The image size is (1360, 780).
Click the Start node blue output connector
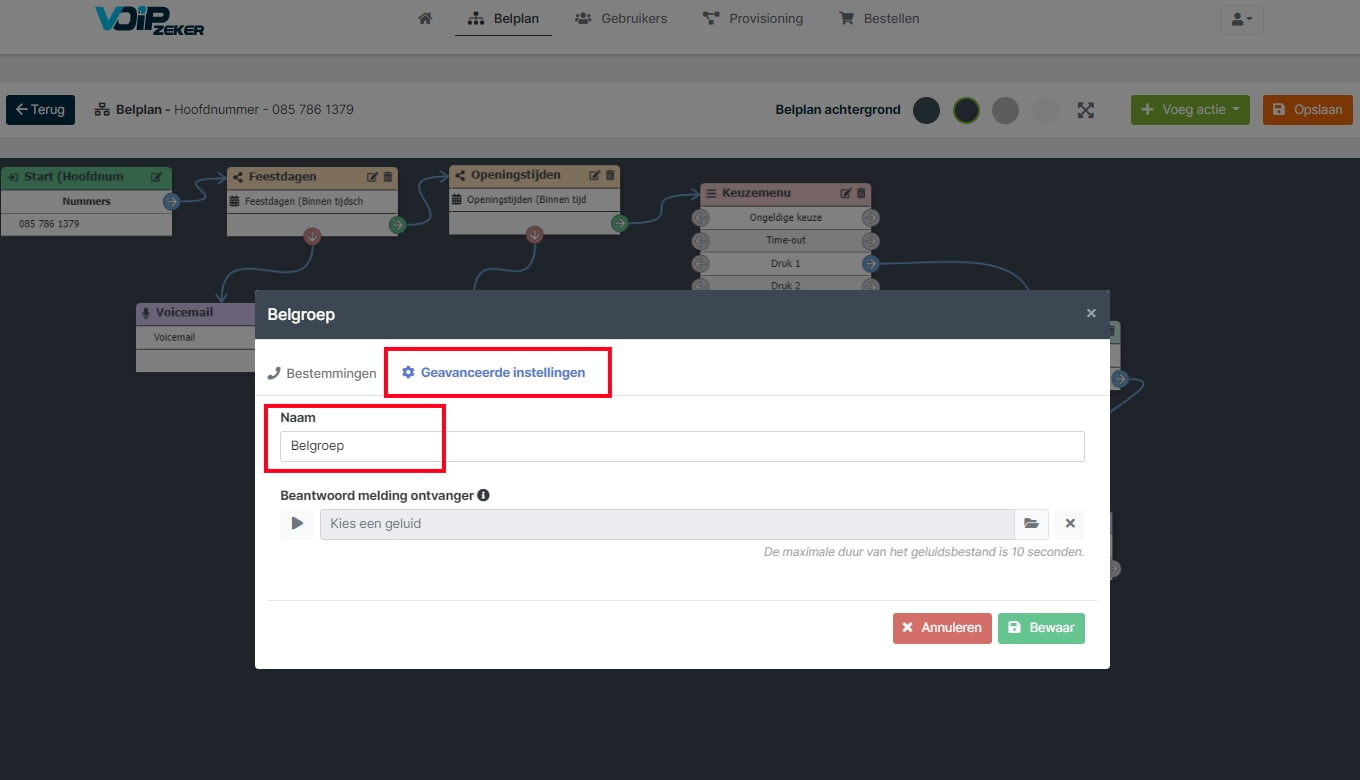[171, 202]
